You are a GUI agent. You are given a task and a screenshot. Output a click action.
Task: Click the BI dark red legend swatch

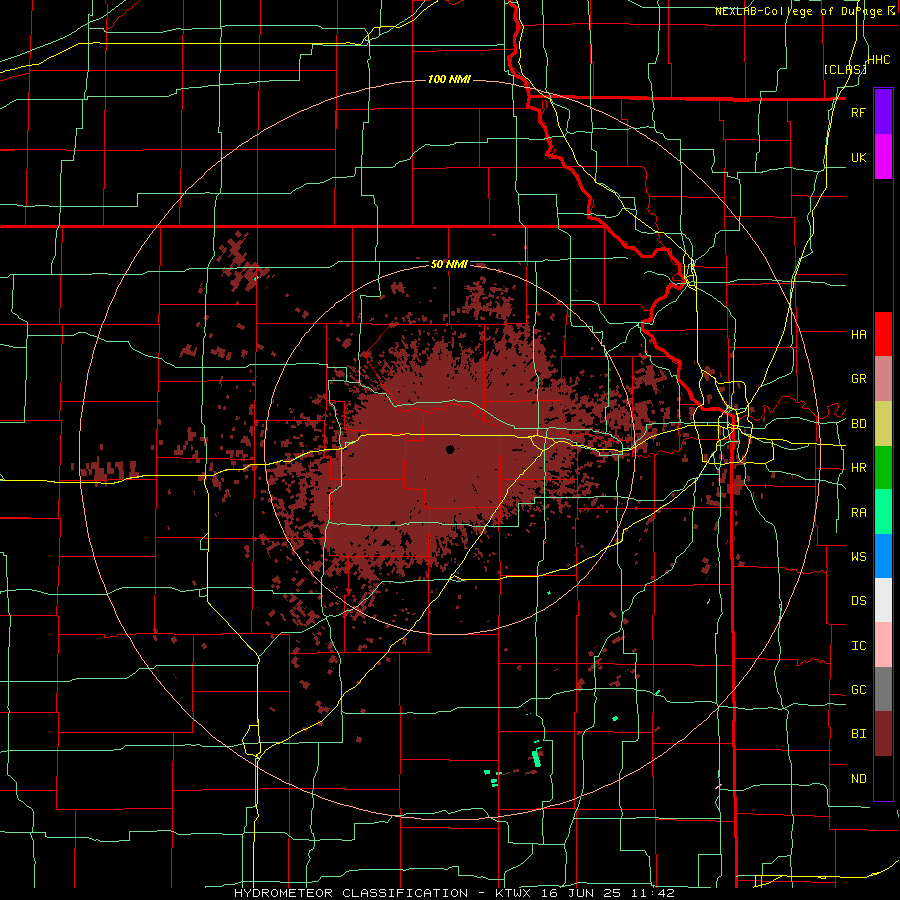coord(883,734)
